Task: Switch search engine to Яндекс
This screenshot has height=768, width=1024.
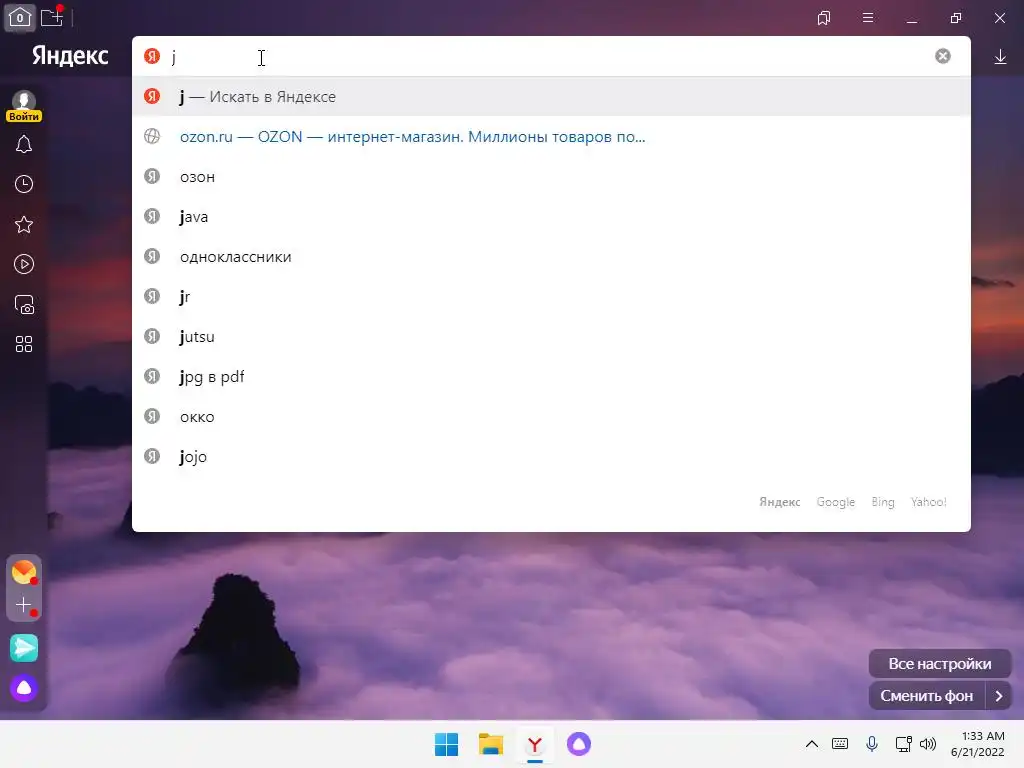Action: point(779,502)
